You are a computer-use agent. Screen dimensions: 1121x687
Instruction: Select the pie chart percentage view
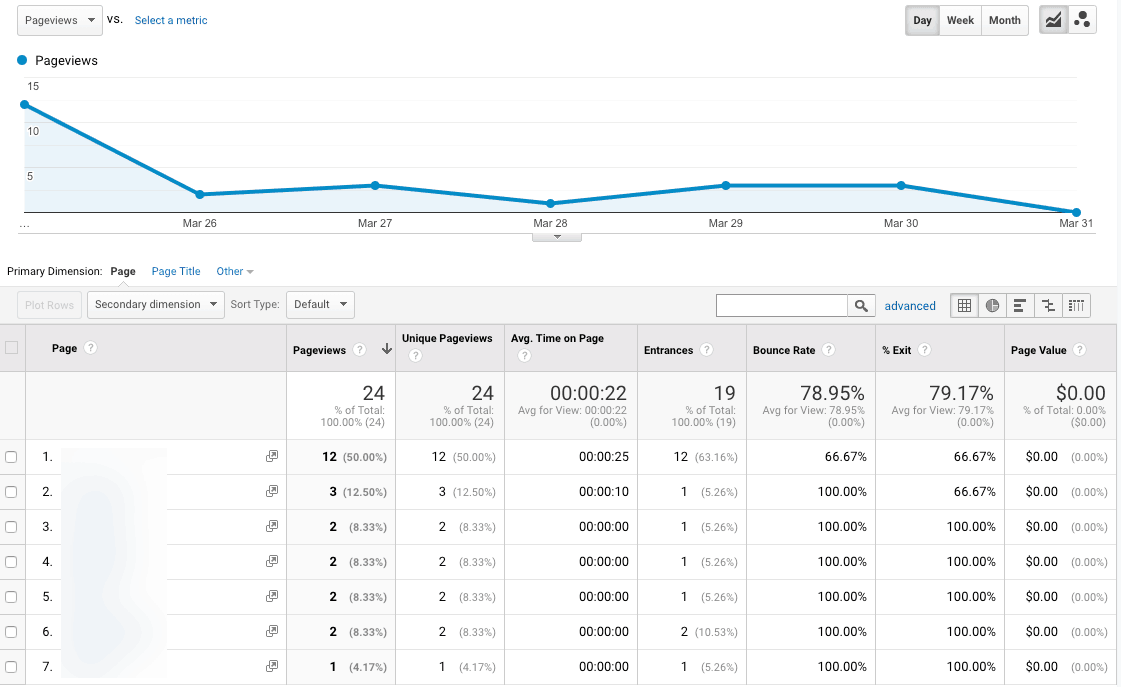992,306
